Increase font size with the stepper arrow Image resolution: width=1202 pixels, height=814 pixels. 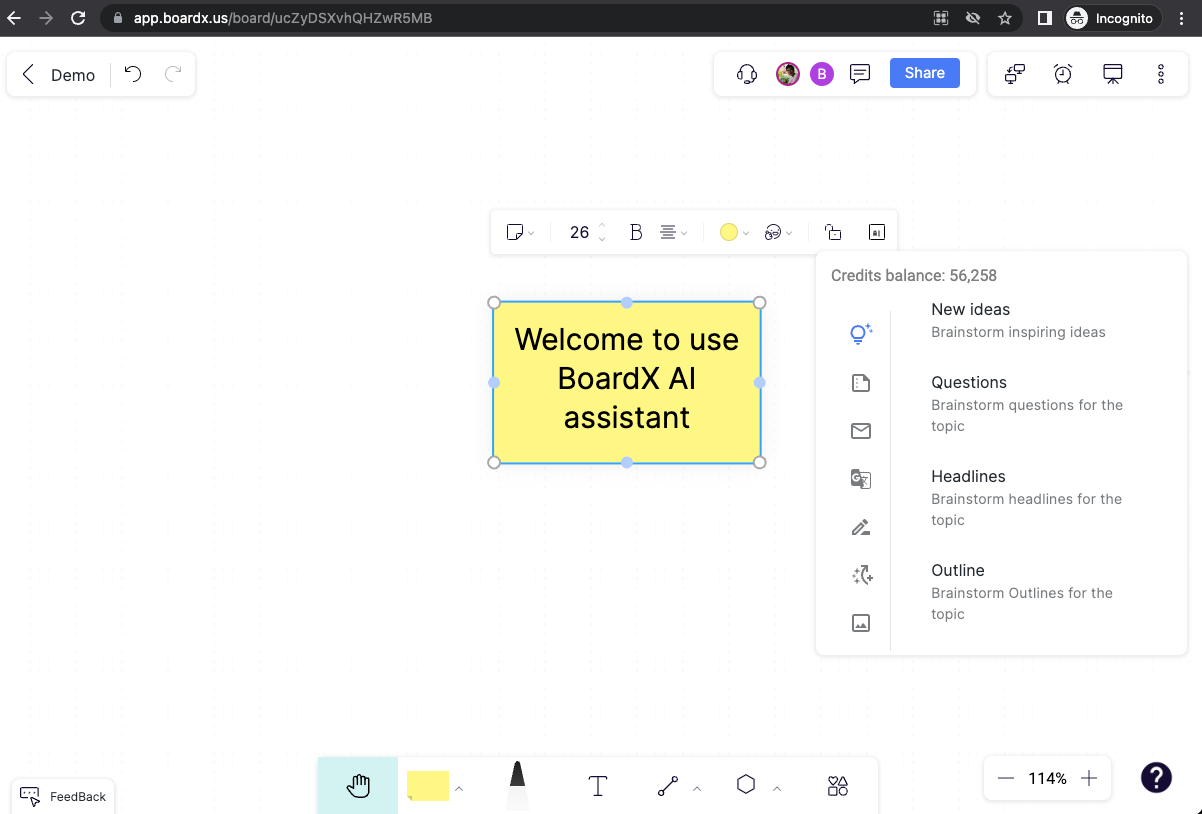coord(601,227)
